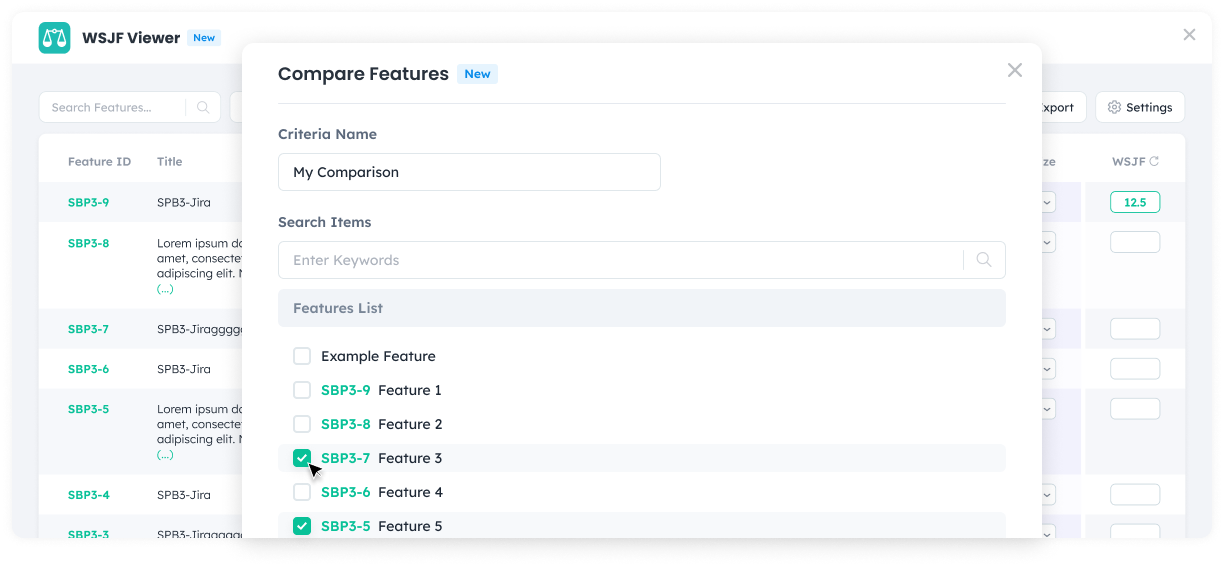This screenshot has width=1224, height=567.
Task: Open SBP3-8 link in the table
Action: (88, 243)
